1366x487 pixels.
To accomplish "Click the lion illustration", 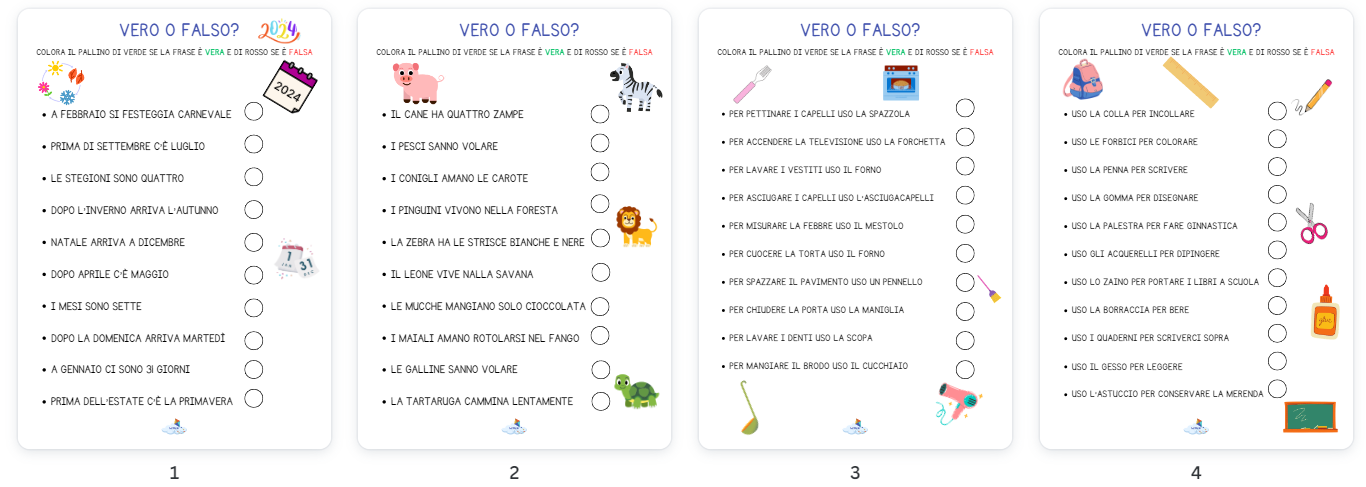I will [x=635, y=226].
